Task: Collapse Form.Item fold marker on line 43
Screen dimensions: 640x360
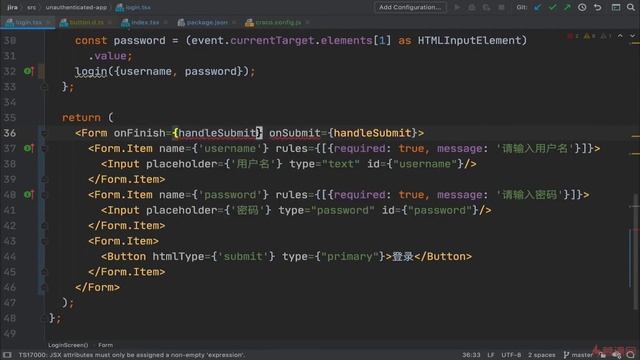Action: 44,241
